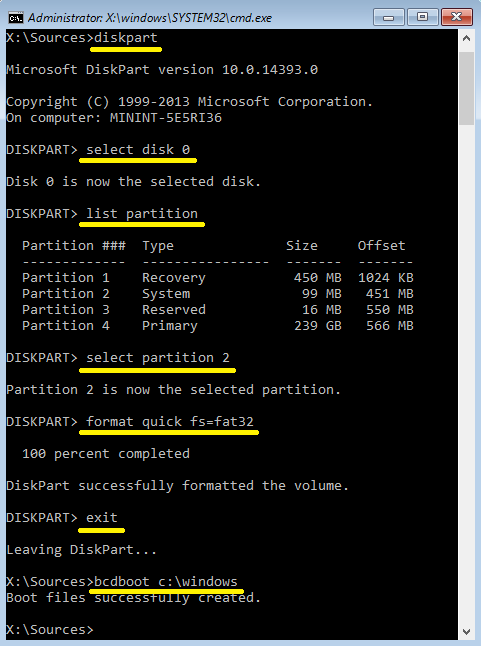The image size is (481, 646).
Task: Click the vertical scrollbar thumb
Action: 466,88
